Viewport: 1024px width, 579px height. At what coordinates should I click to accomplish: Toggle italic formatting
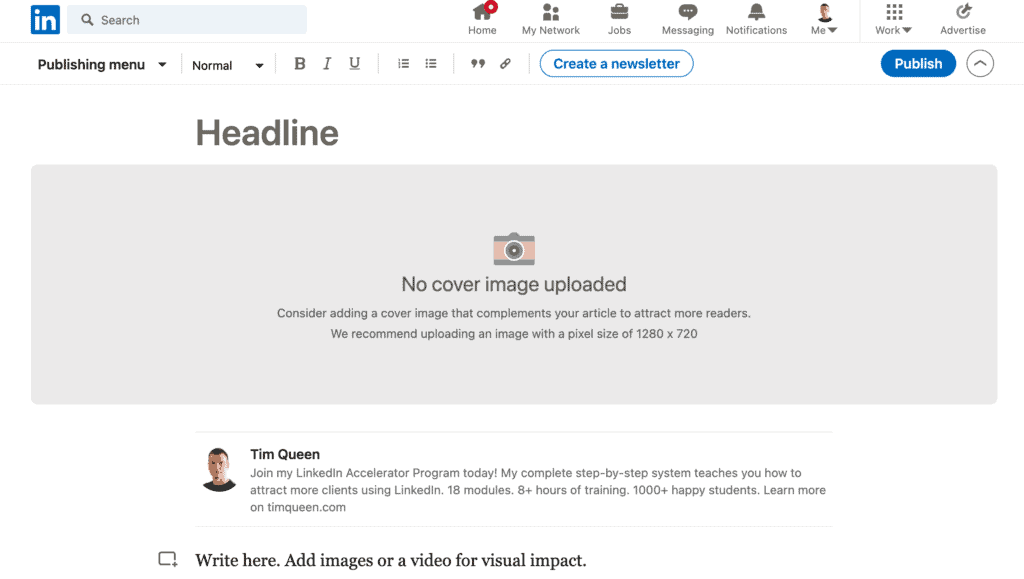pos(326,64)
